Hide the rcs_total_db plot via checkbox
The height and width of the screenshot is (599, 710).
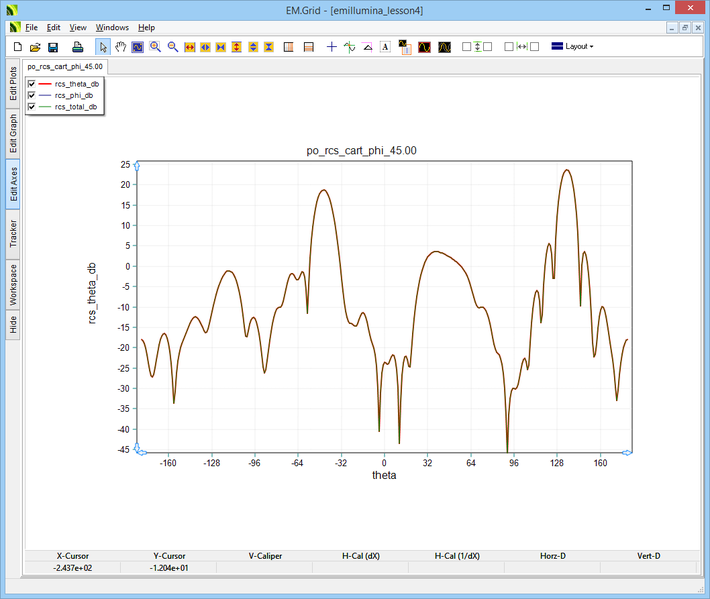32,106
